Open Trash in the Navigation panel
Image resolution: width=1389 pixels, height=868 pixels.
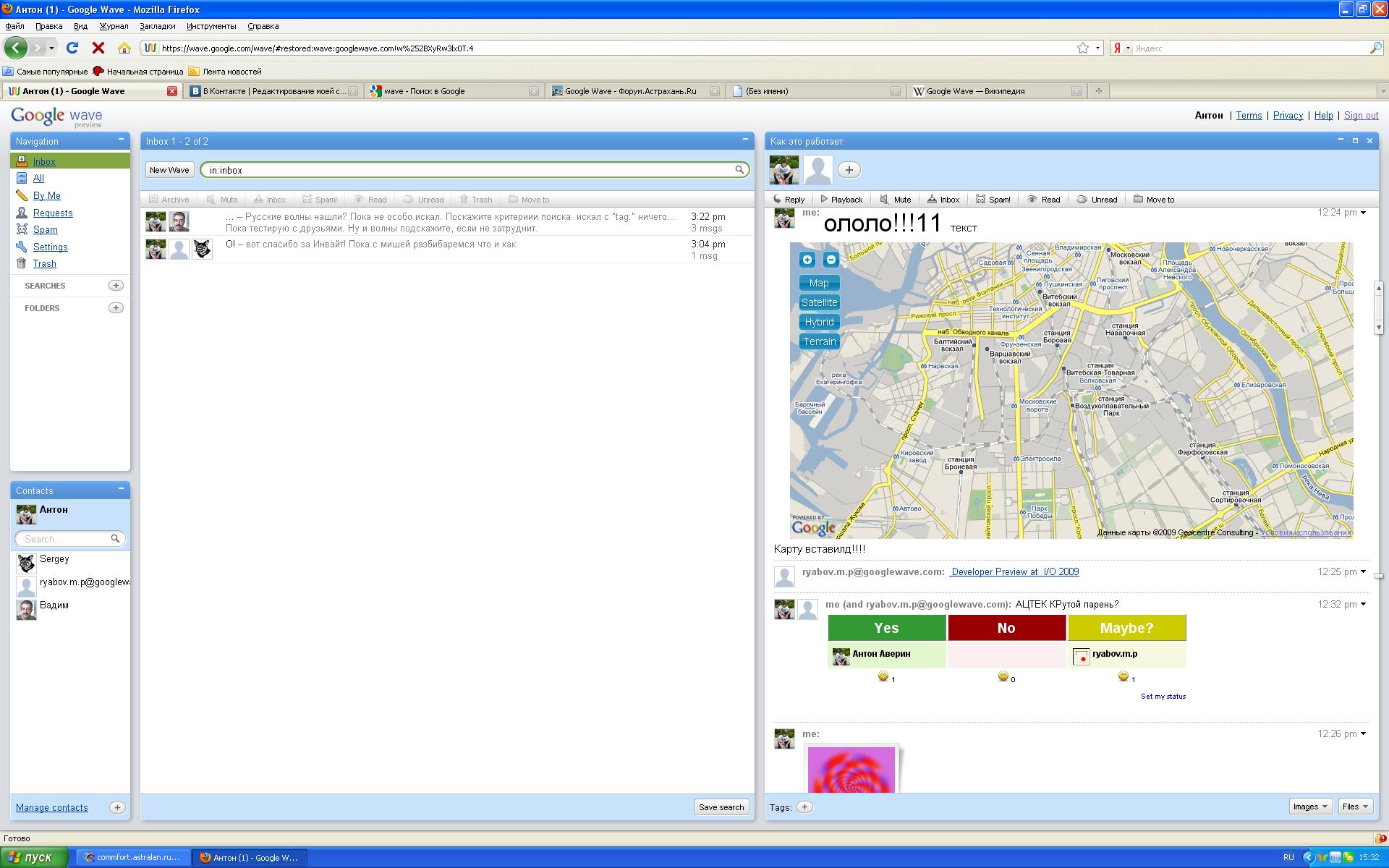45,264
